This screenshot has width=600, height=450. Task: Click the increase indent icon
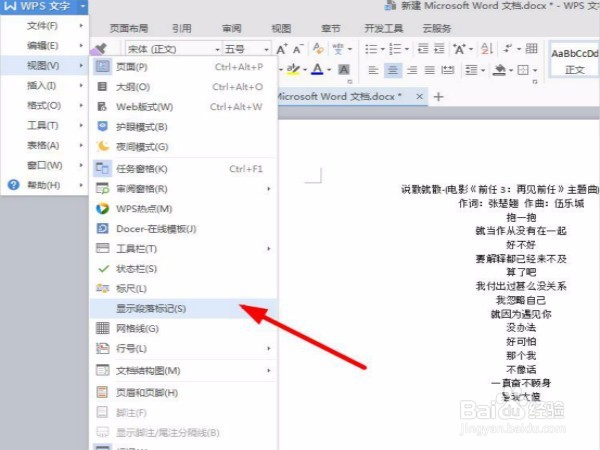pos(439,49)
